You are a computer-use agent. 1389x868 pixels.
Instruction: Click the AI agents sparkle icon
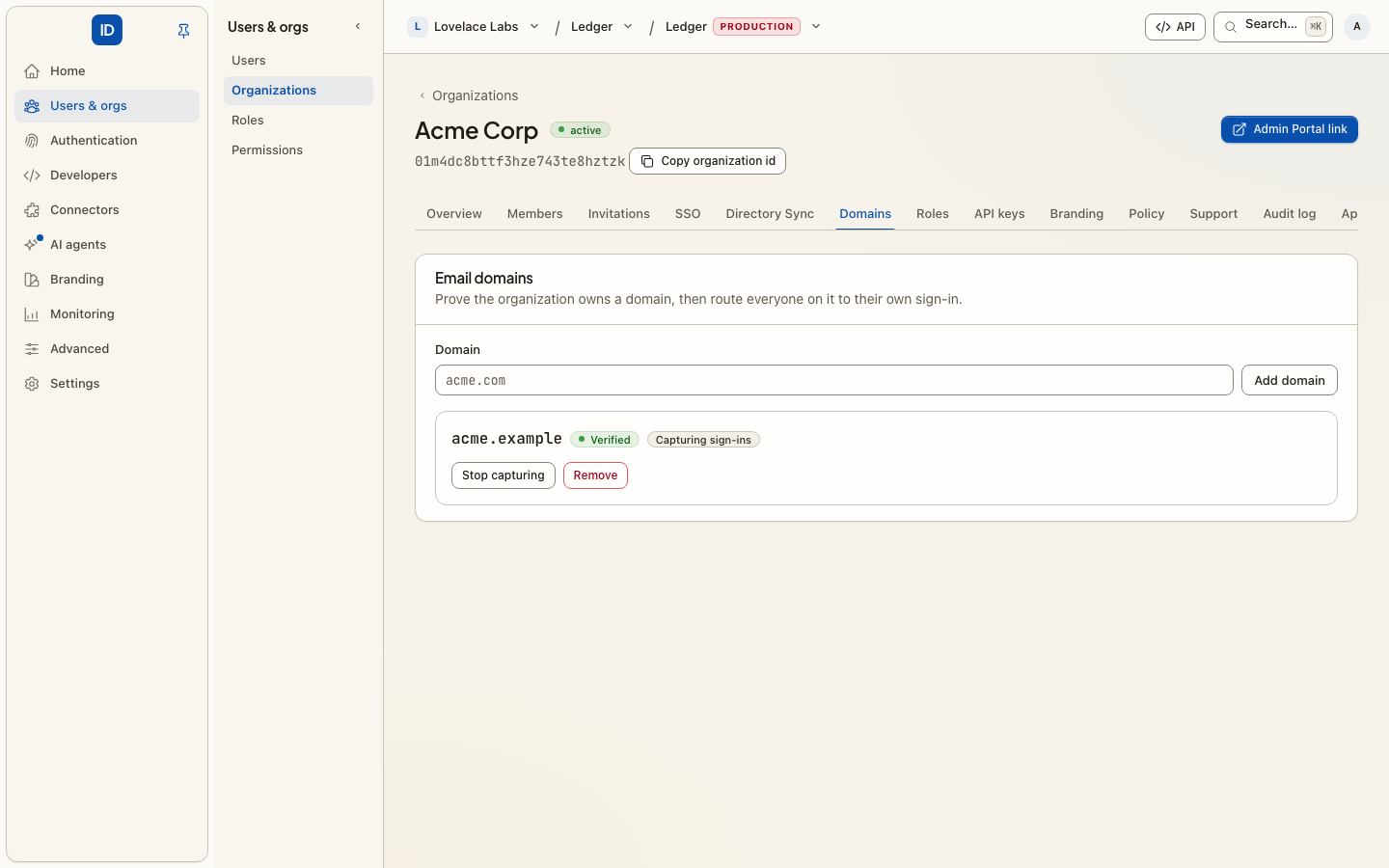click(32, 245)
